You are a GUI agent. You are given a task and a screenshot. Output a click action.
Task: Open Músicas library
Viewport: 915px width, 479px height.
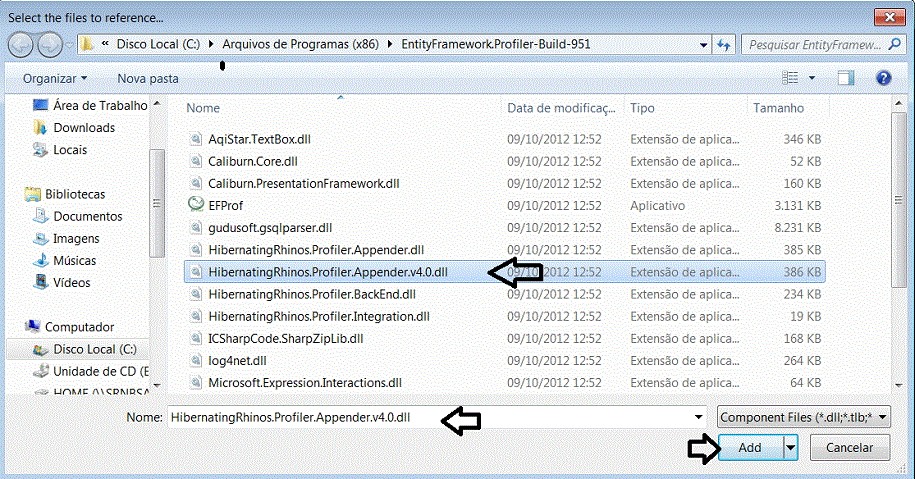pos(65,261)
